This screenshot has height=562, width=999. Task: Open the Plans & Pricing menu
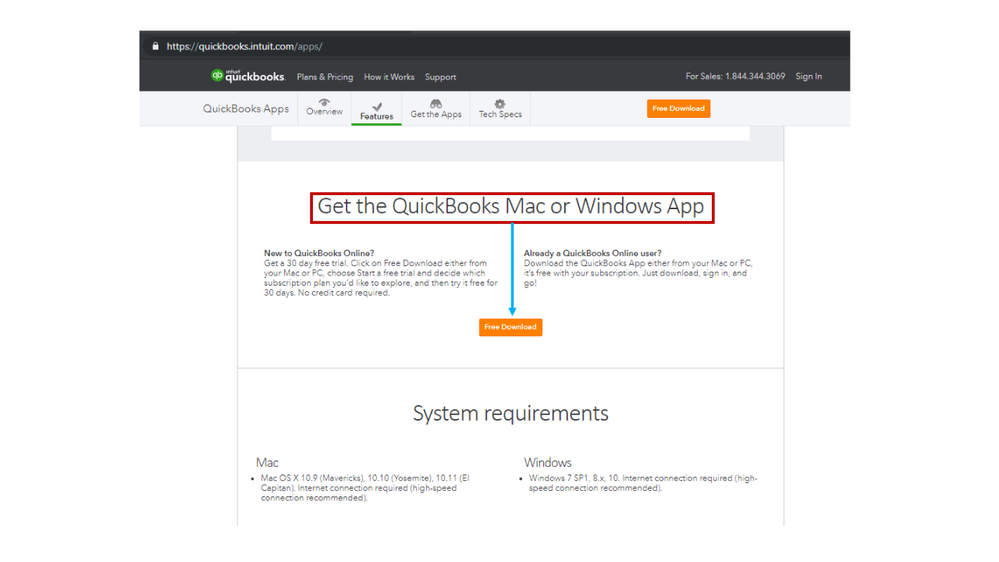(325, 76)
